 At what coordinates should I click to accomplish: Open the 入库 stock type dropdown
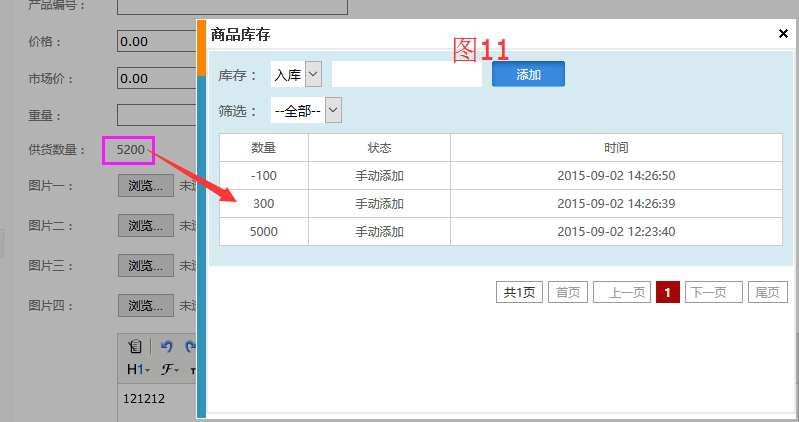(x=297, y=74)
